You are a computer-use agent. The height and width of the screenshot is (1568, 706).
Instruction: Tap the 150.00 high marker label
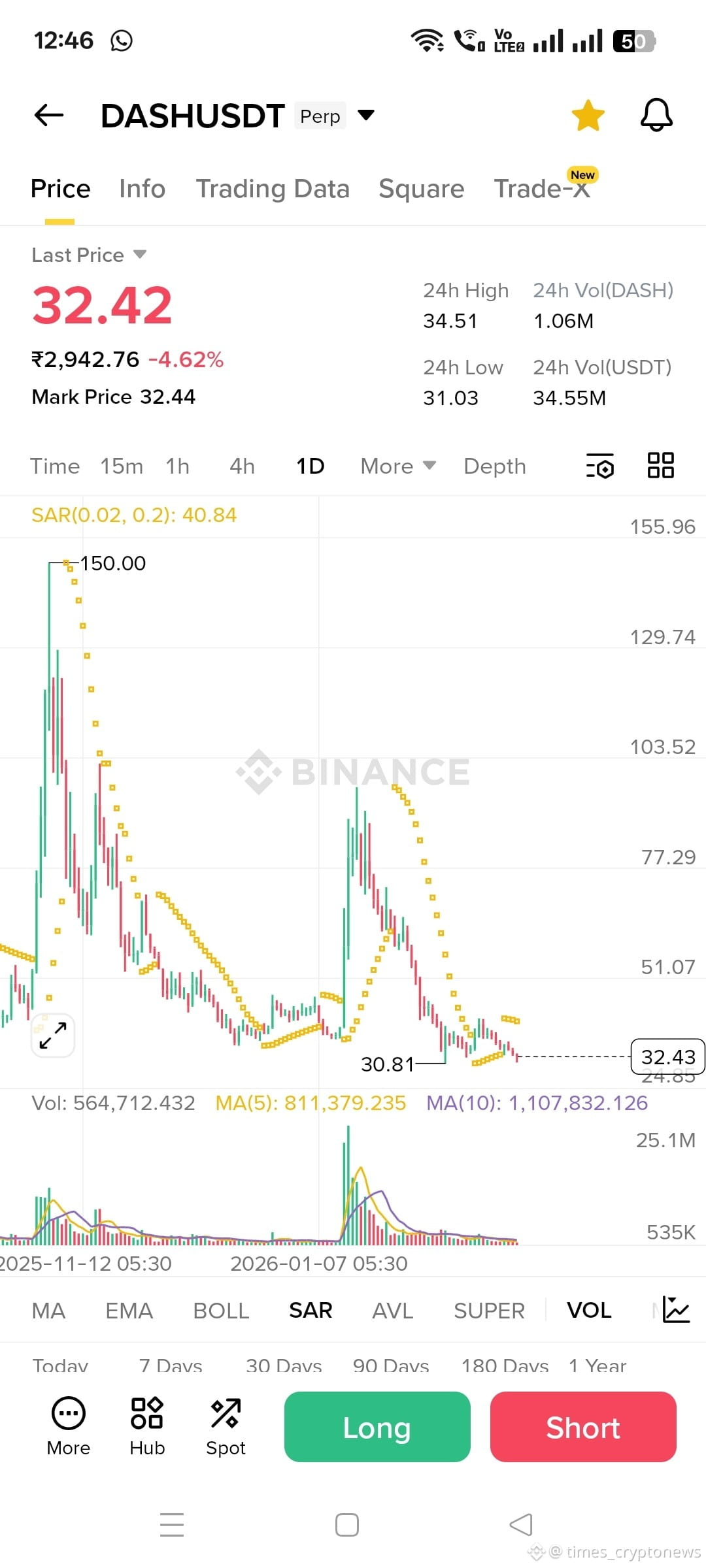pos(112,563)
